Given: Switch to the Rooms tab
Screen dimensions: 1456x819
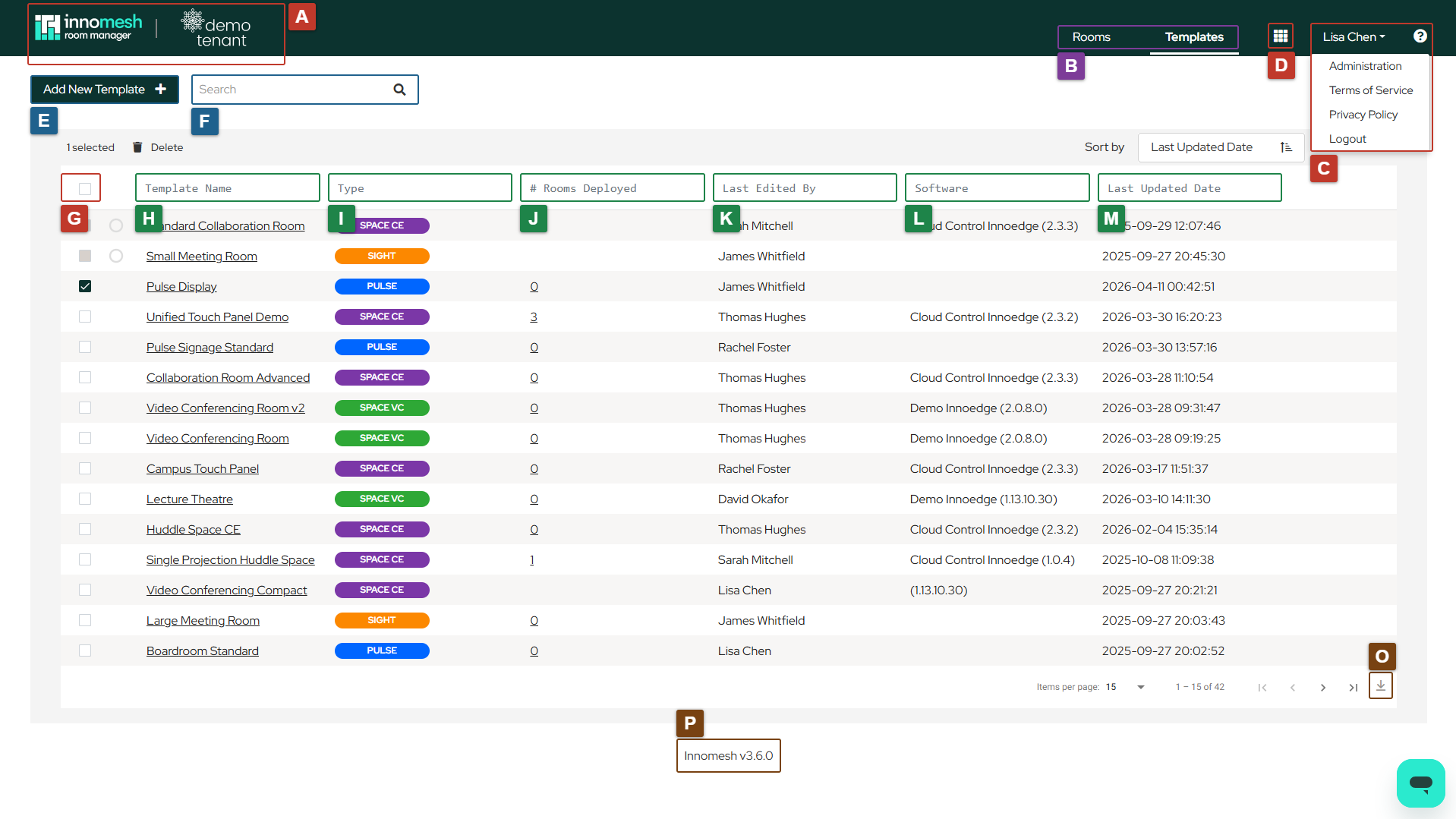Looking at the screenshot, I should coord(1091,36).
